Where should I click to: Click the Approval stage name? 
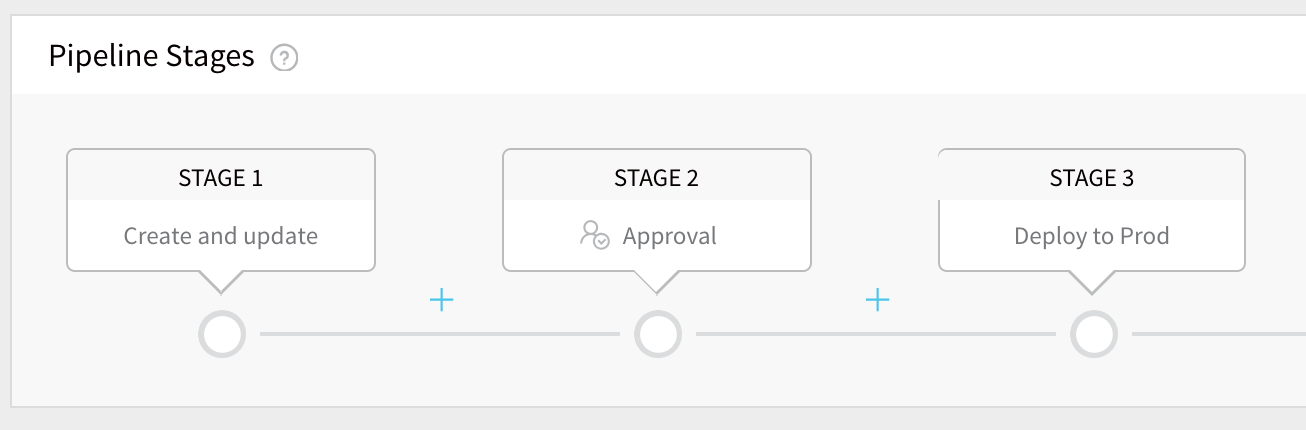point(670,236)
